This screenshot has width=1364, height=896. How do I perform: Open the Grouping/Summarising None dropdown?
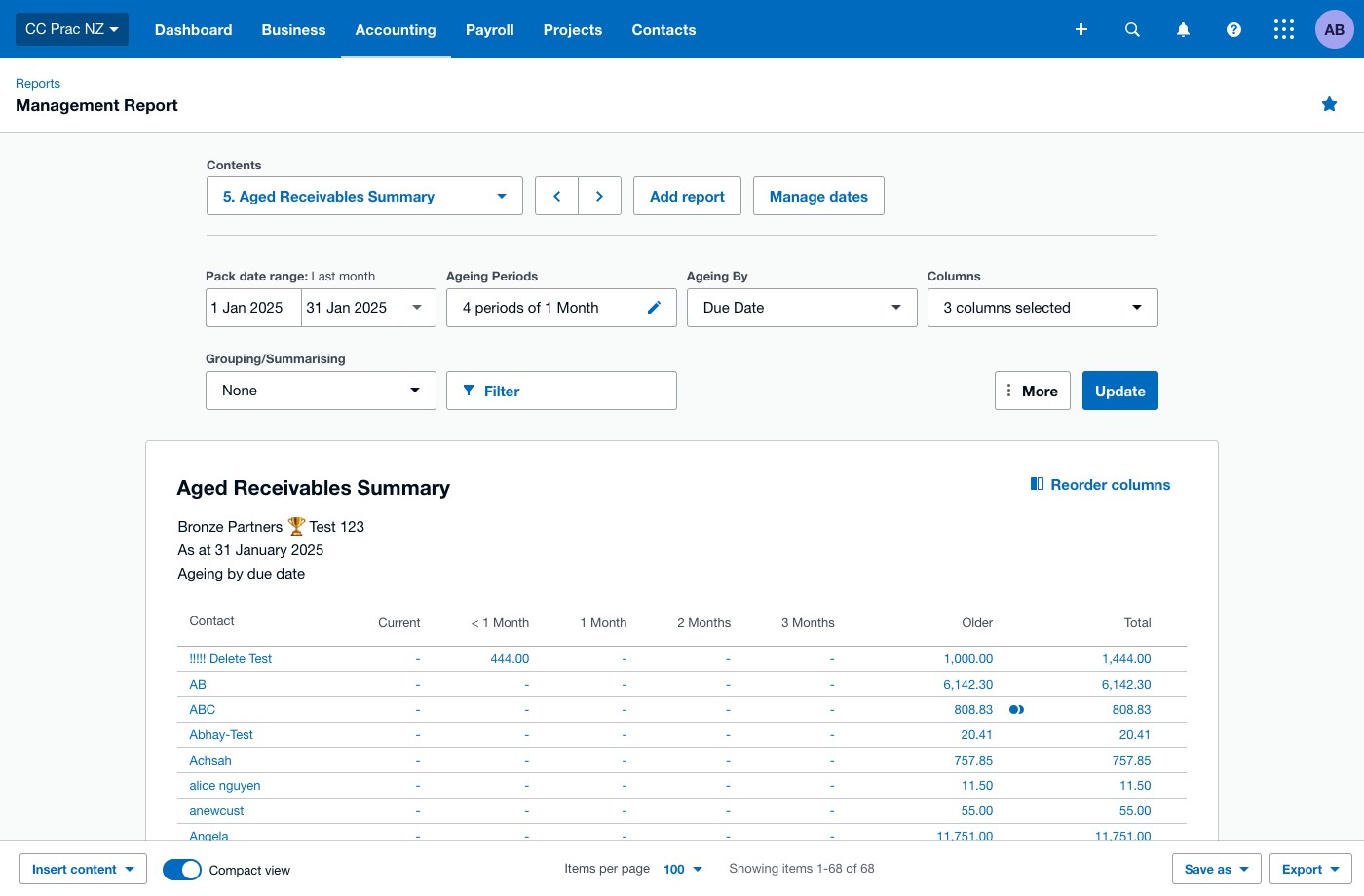(321, 391)
